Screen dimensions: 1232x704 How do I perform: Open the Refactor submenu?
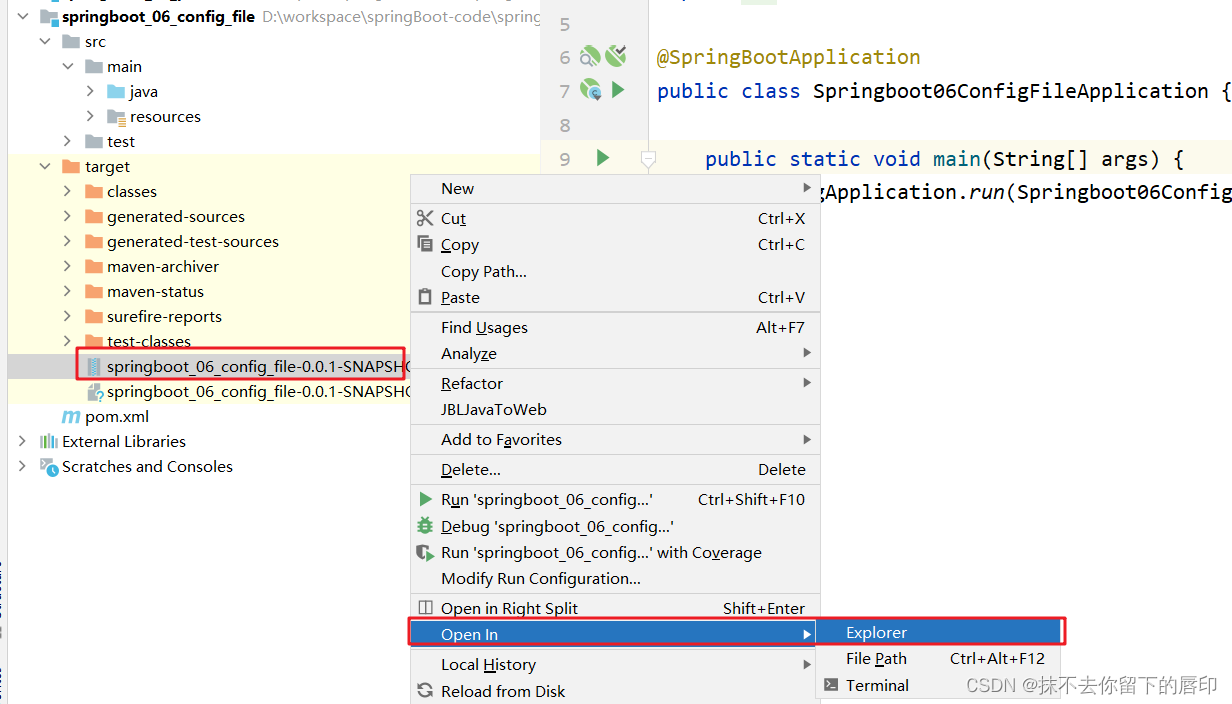(615, 383)
